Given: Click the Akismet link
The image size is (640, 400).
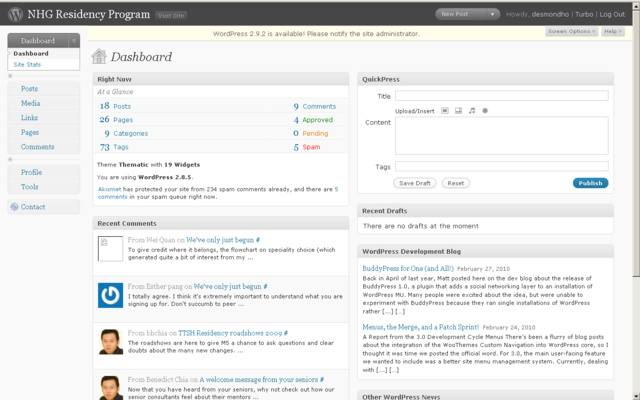Looking at the screenshot, I should pos(109,189).
